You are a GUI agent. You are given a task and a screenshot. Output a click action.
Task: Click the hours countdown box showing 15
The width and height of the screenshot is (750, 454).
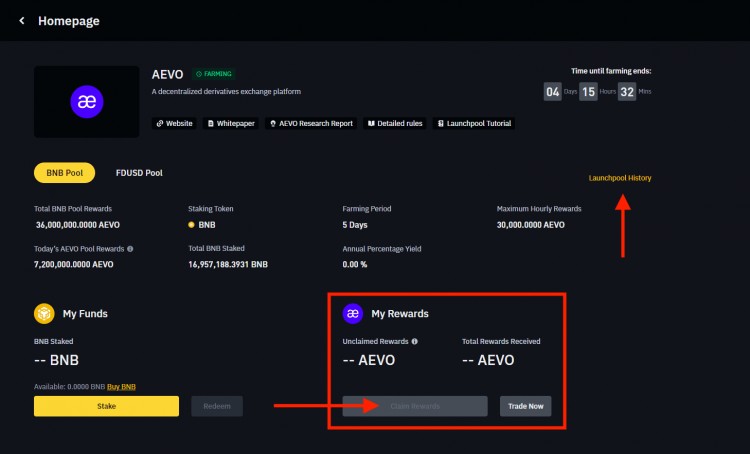click(x=588, y=91)
